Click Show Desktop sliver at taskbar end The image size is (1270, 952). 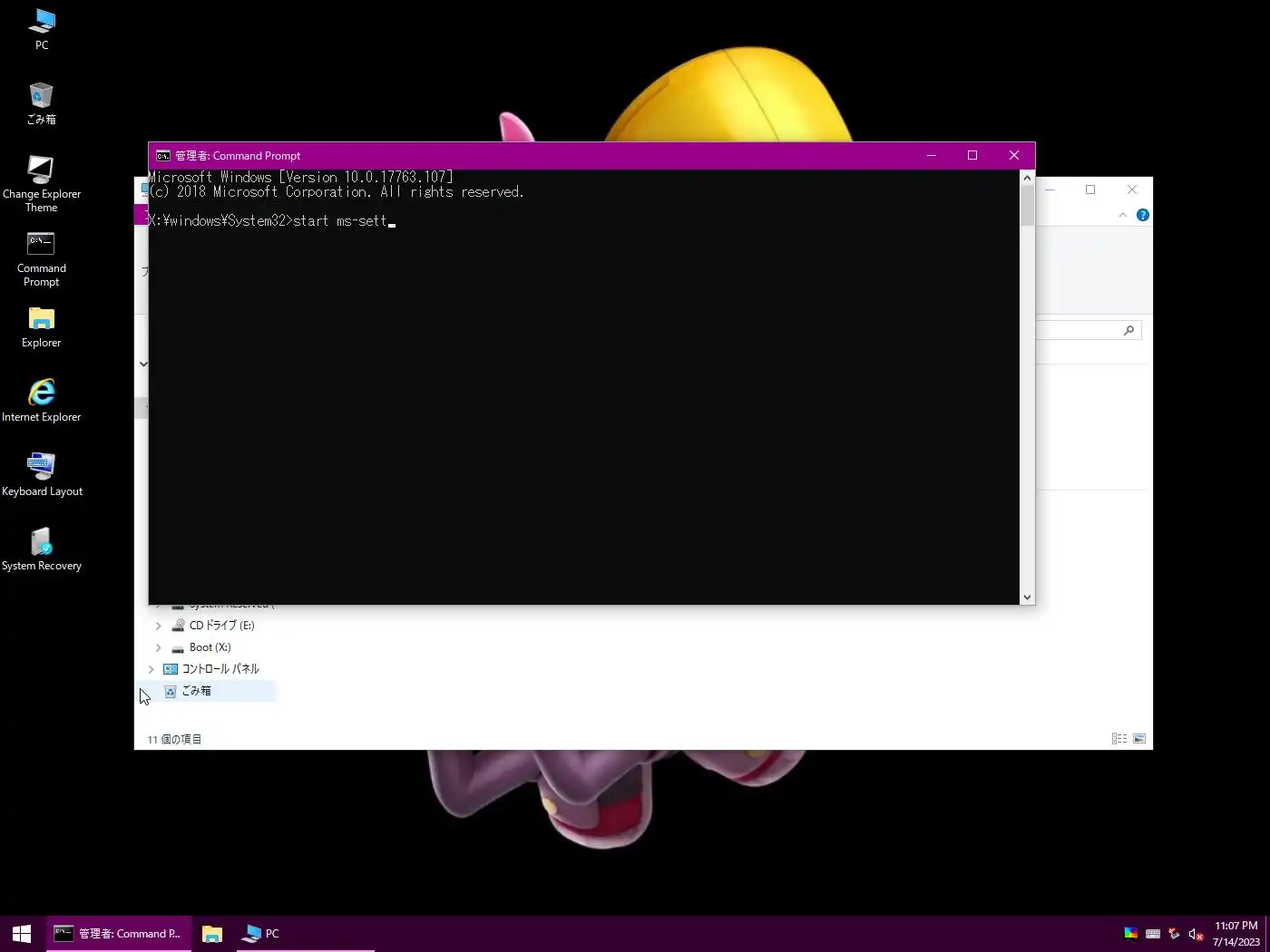pos(1267,934)
